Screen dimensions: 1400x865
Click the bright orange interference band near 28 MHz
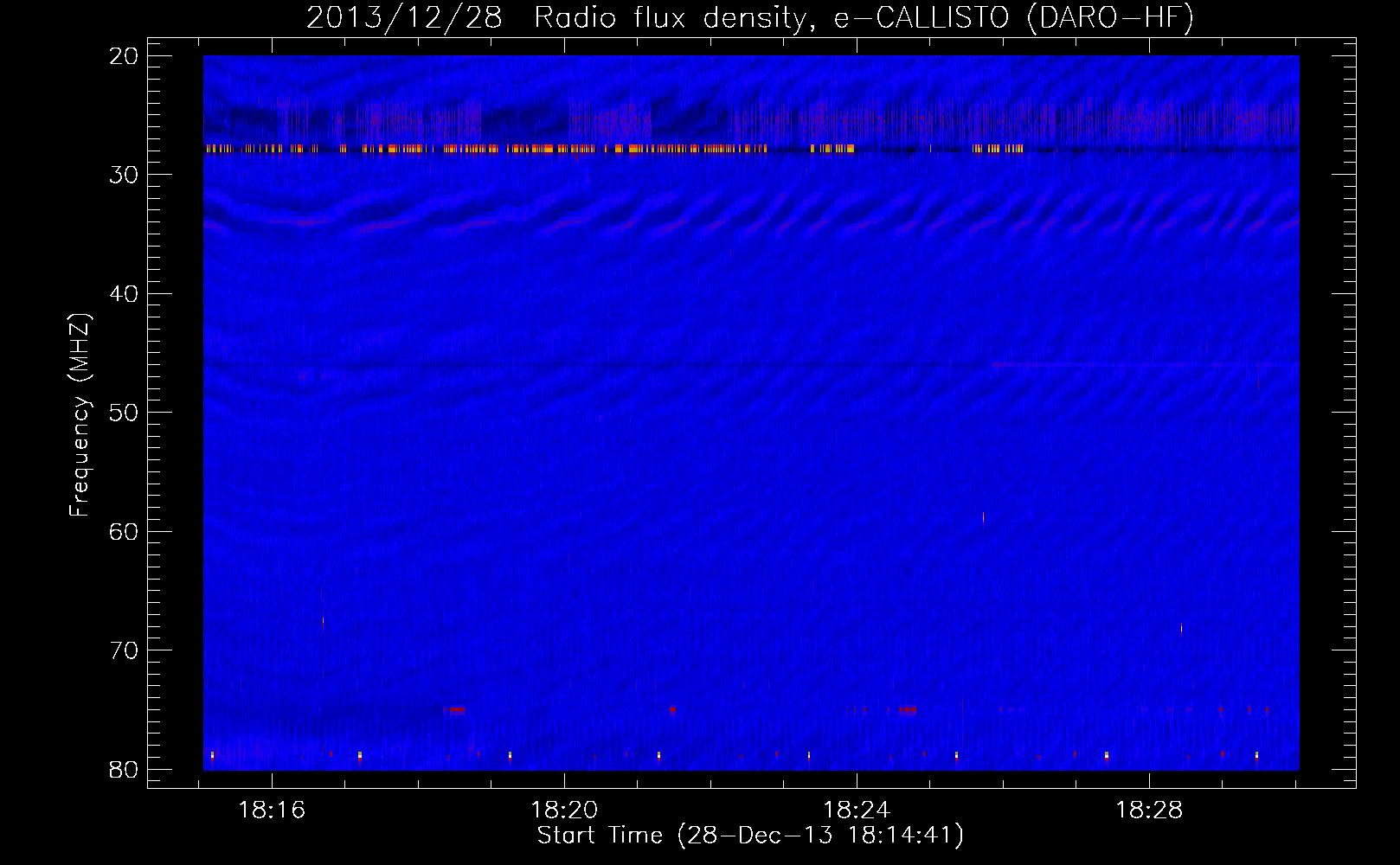pos(614,149)
